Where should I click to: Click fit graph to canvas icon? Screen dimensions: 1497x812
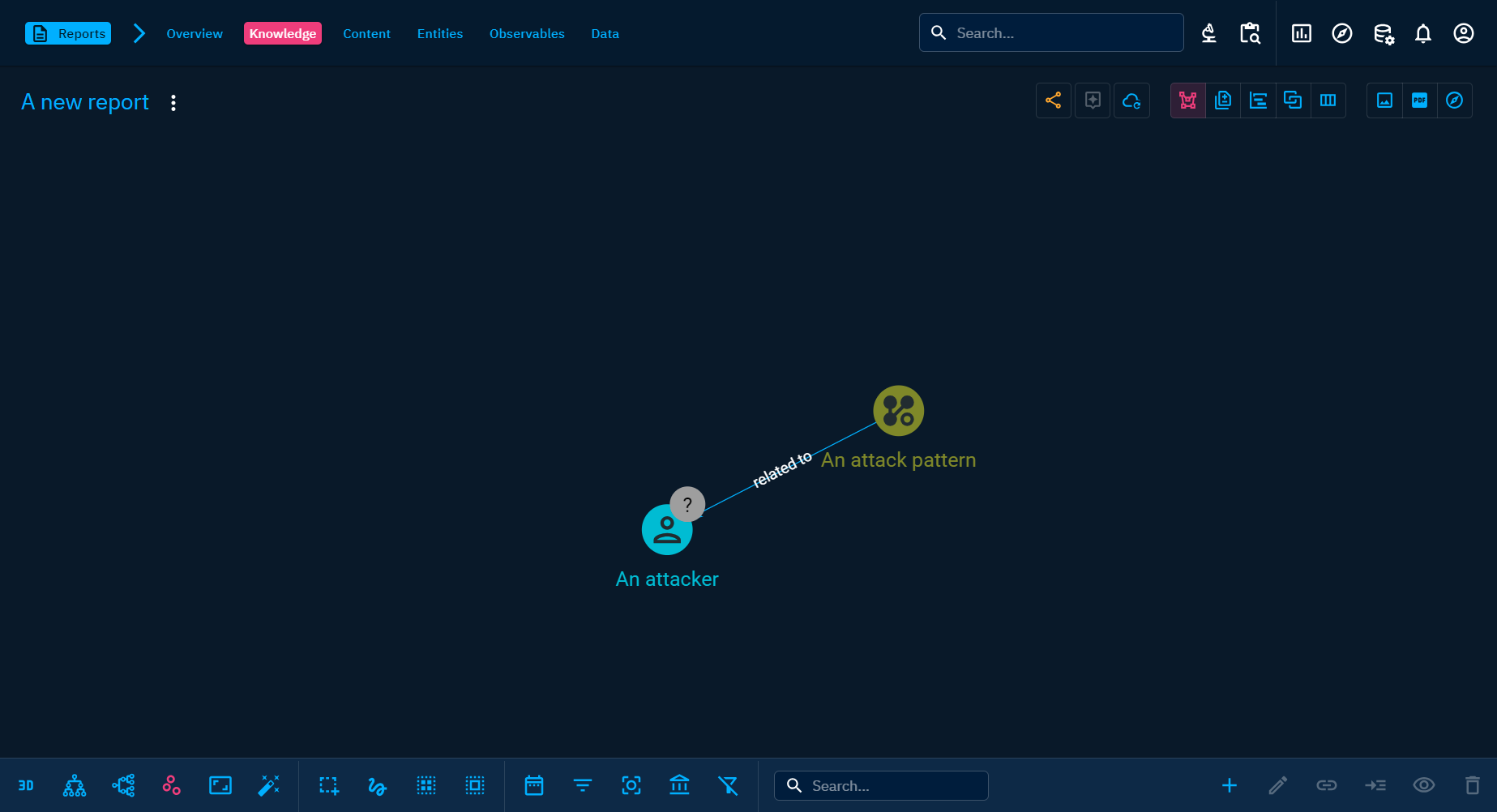point(220,785)
